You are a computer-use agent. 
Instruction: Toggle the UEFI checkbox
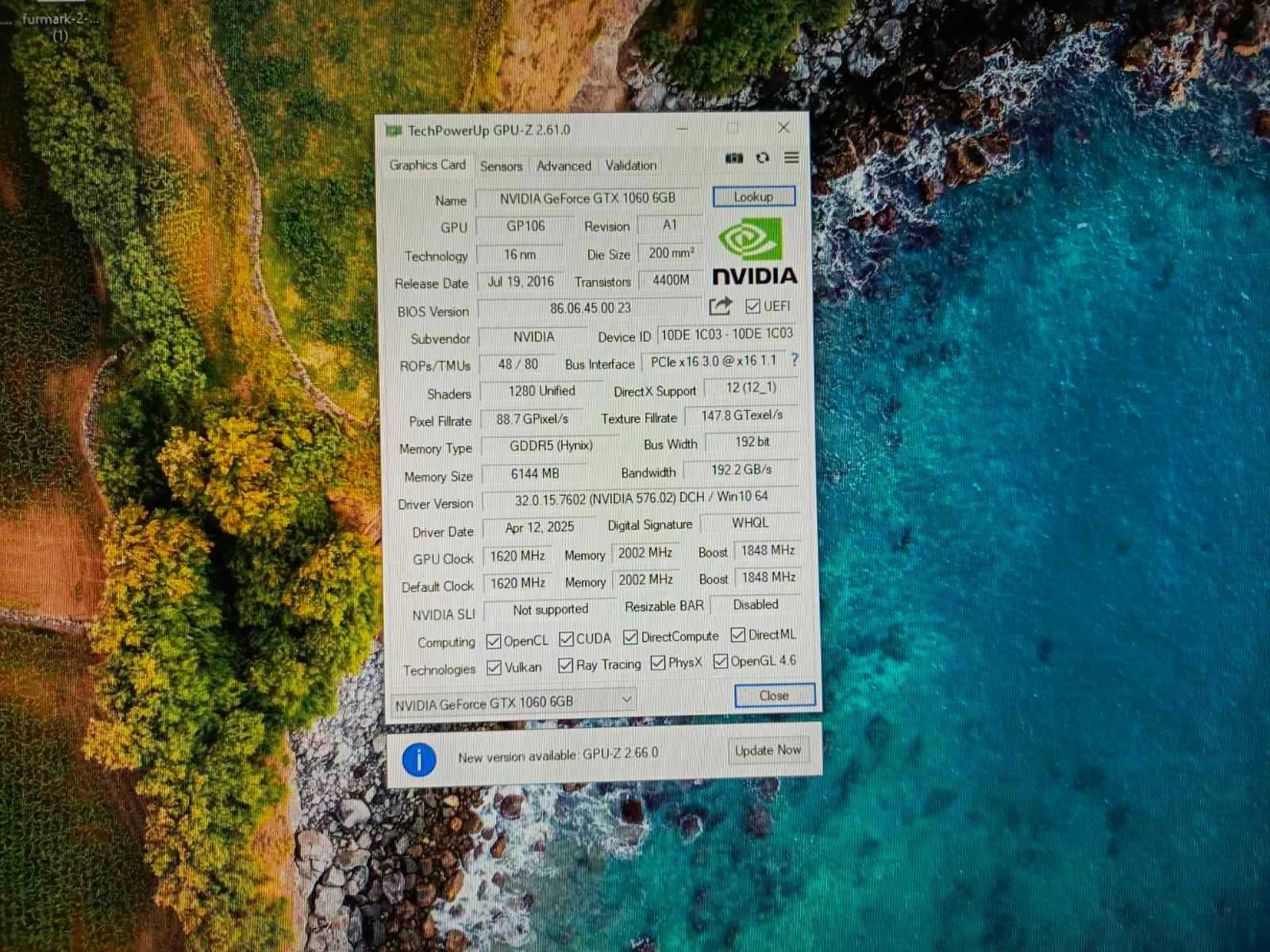click(x=753, y=306)
